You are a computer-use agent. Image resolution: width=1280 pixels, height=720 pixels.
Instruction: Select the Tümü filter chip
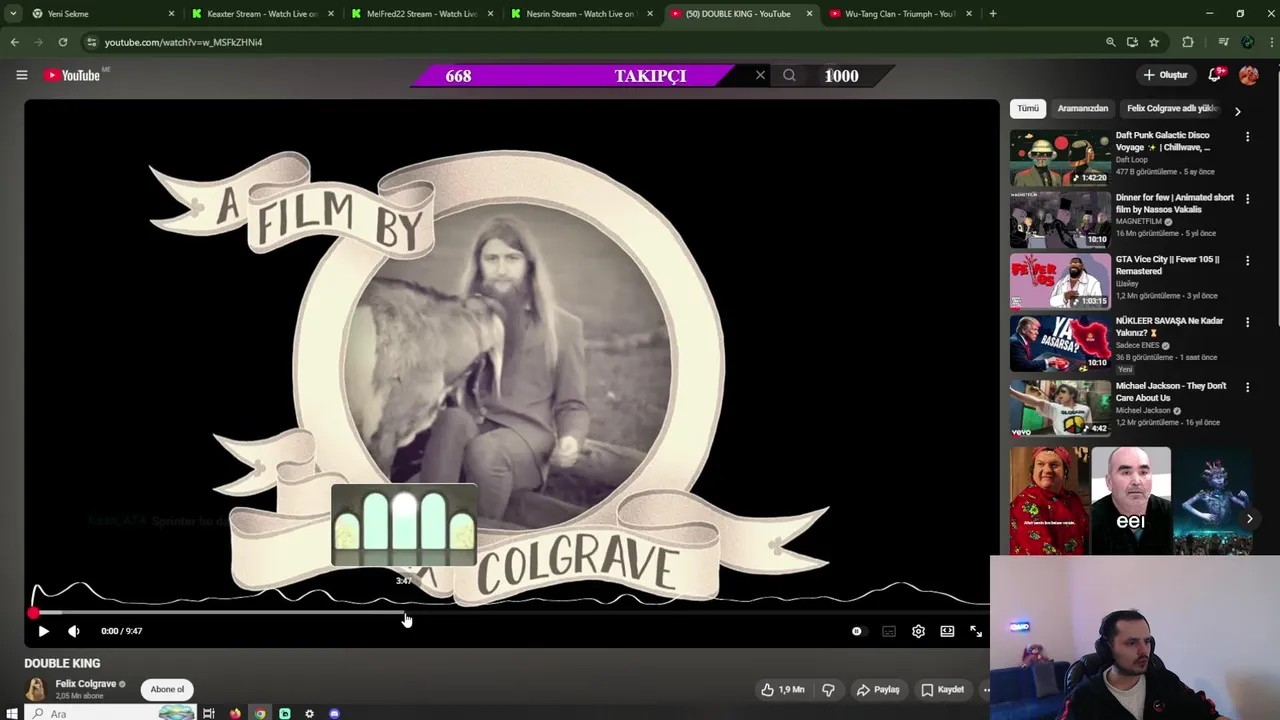1028,108
